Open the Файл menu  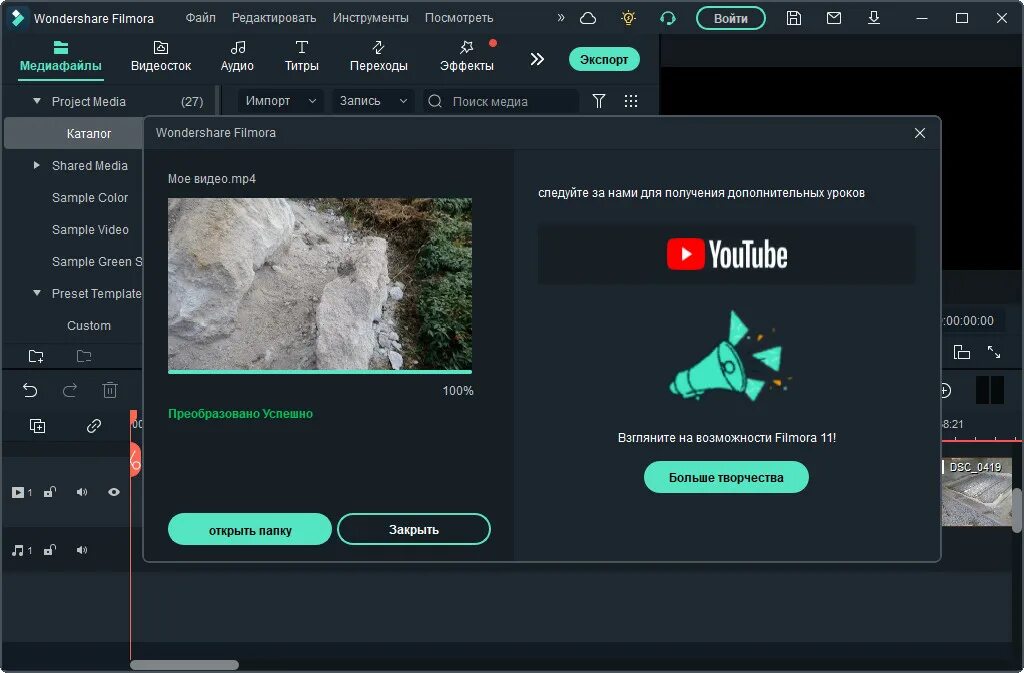pos(199,17)
